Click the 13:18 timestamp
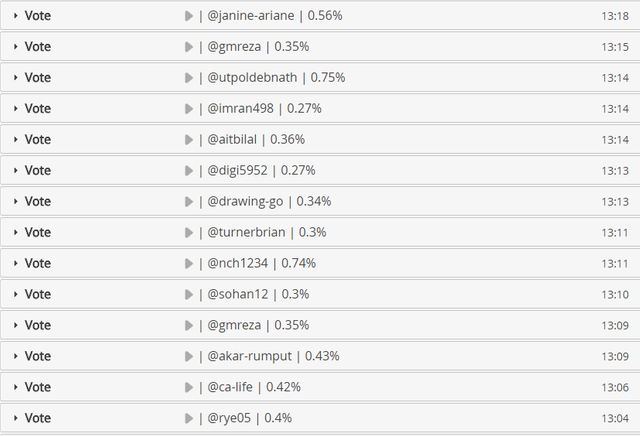The image size is (640, 436). point(614,16)
